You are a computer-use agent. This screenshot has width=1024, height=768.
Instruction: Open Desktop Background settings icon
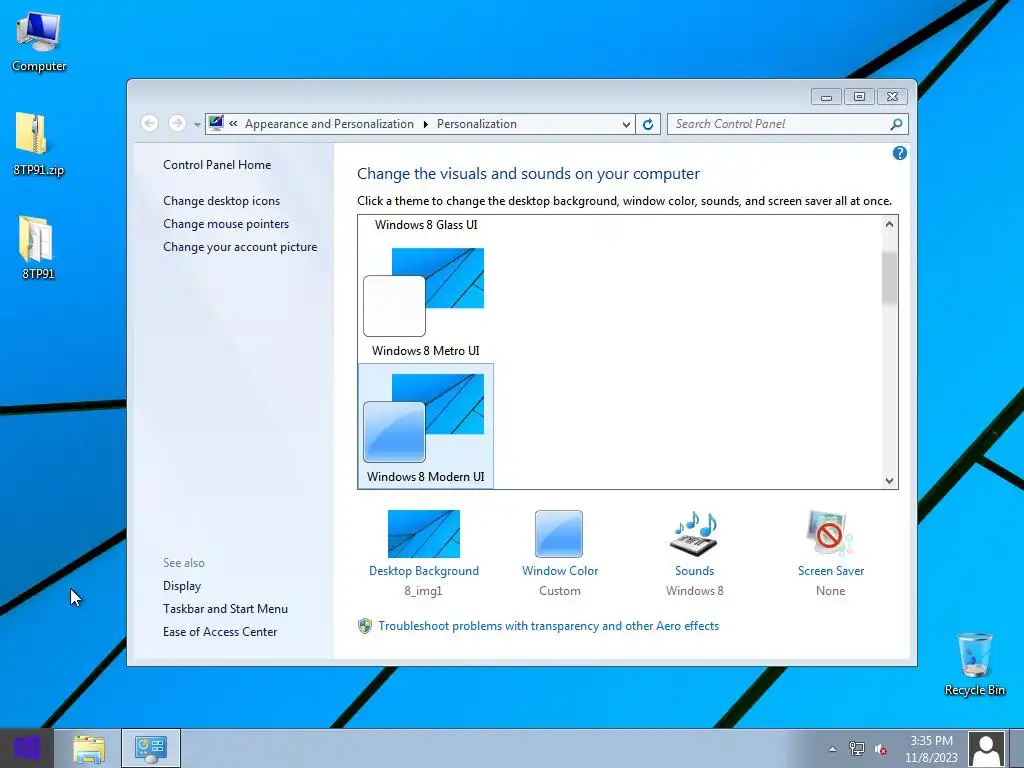(424, 534)
